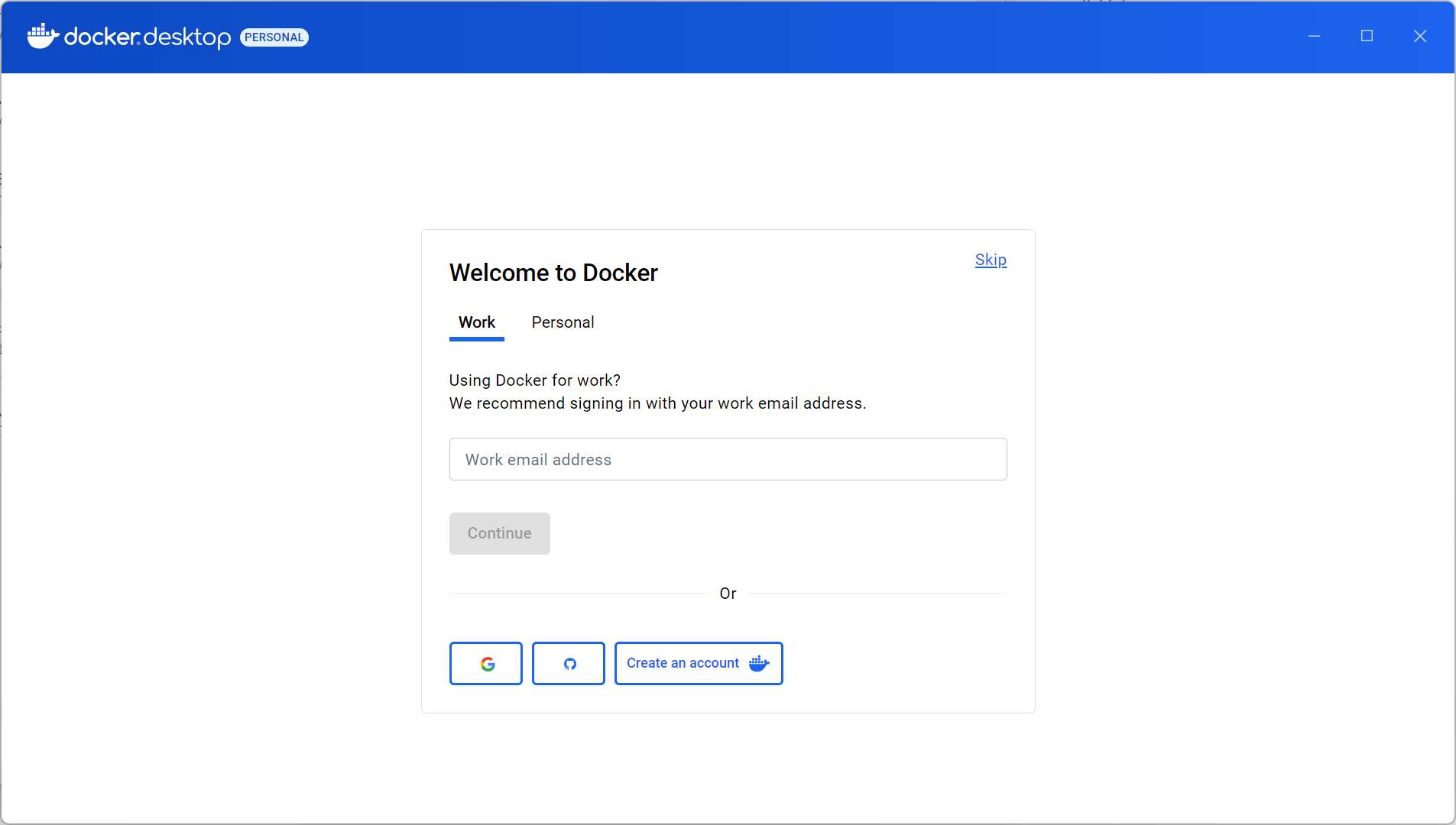Image resolution: width=1456 pixels, height=825 pixels.
Task: Click the Work email address field
Action: pyautogui.click(x=727, y=458)
